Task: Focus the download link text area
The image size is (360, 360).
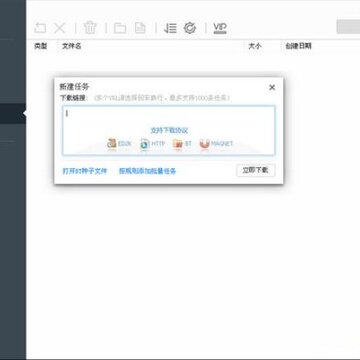Action: coord(169,130)
